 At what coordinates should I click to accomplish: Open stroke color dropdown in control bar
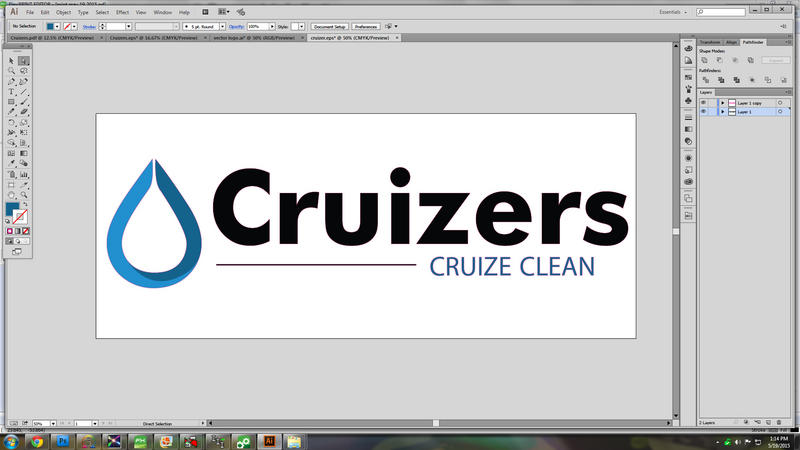click(x=74, y=27)
